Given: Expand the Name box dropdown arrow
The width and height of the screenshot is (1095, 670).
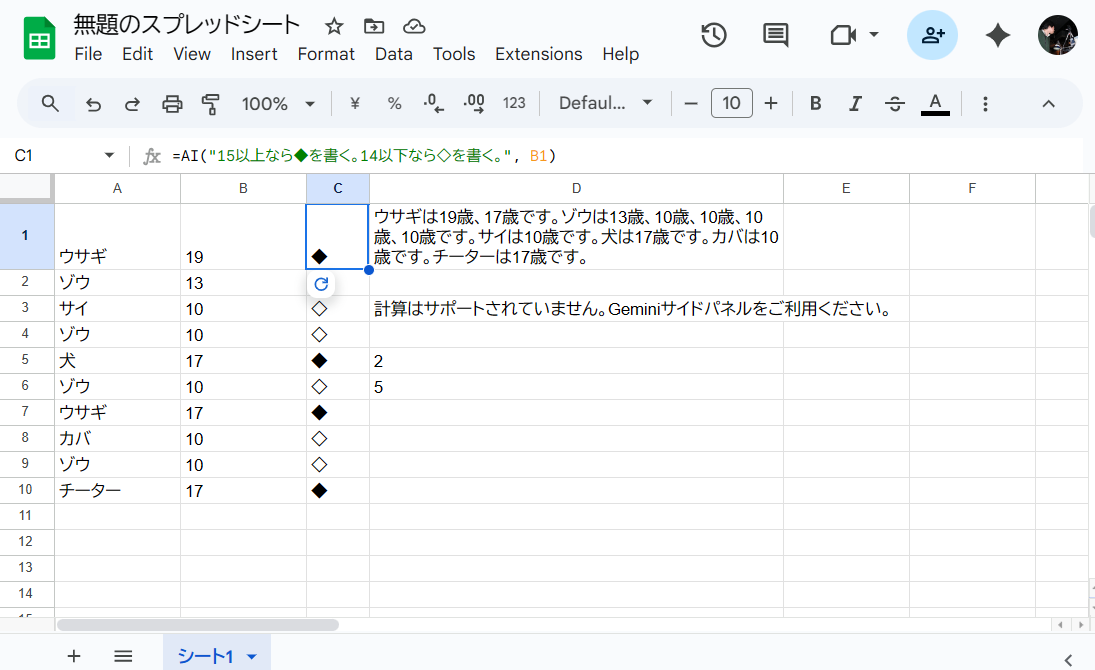Looking at the screenshot, I should [109, 156].
